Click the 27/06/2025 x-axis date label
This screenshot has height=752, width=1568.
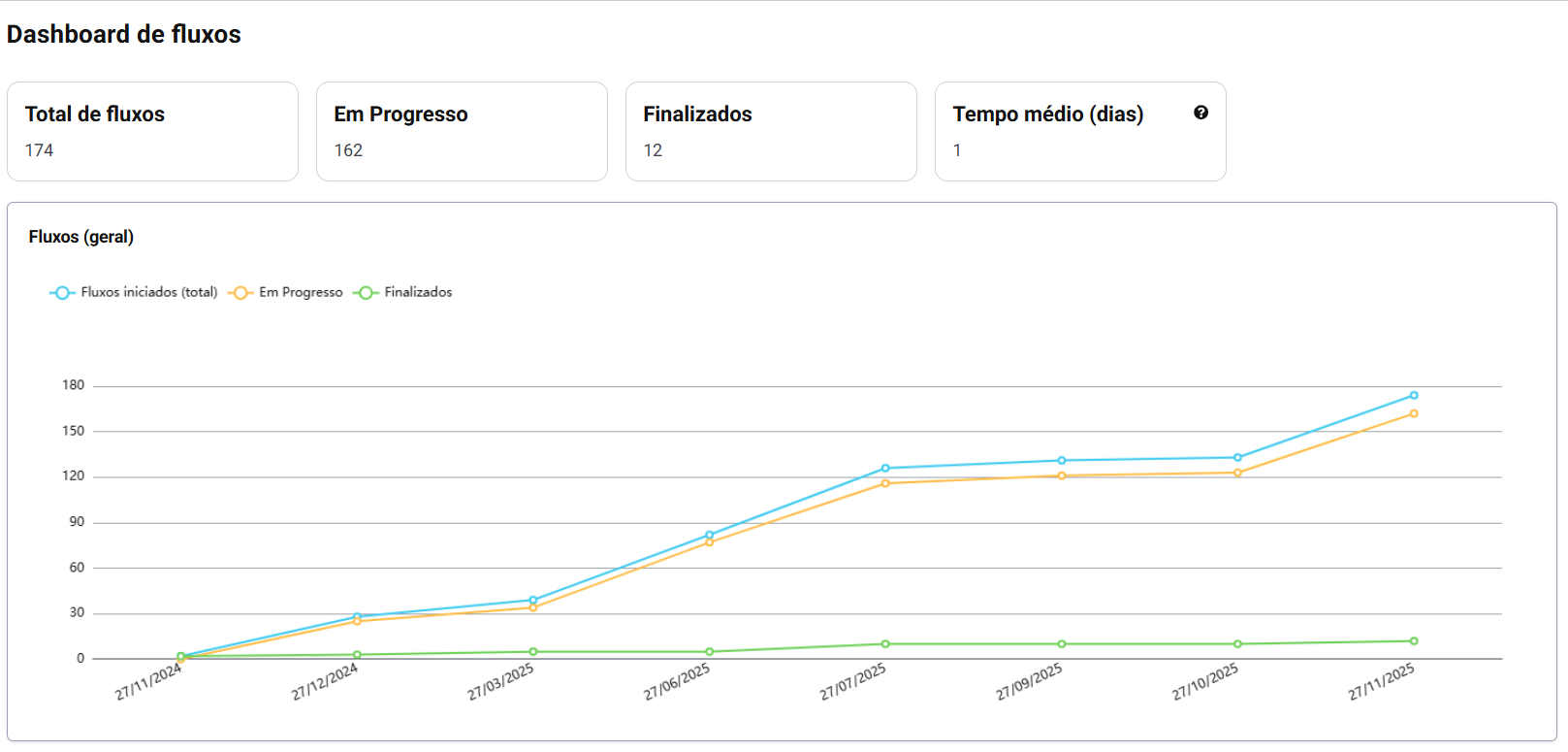coord(677,682)
